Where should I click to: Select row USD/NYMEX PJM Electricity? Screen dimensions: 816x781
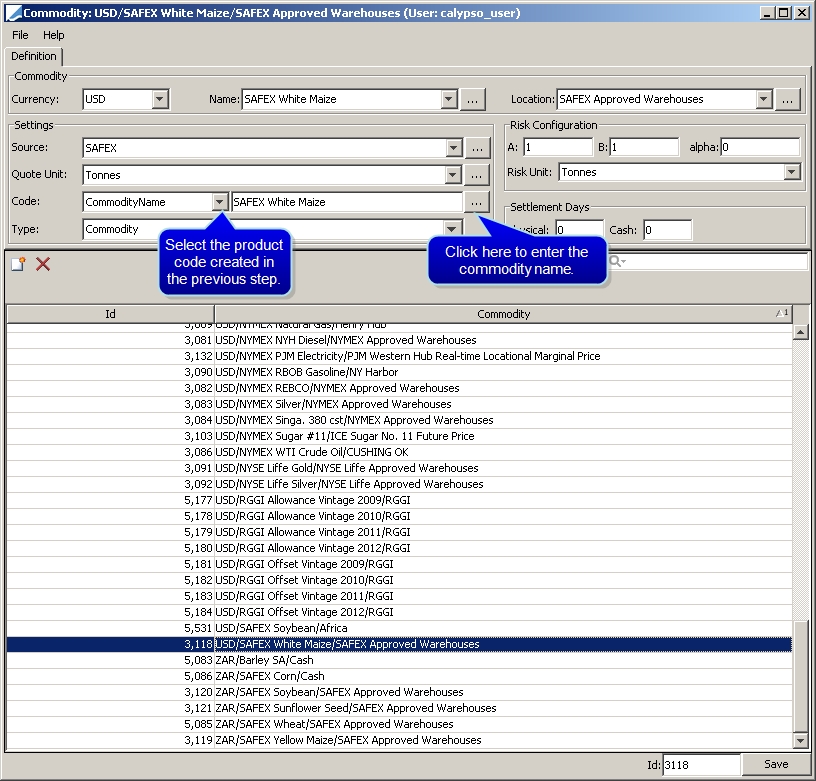coord(399,356)
